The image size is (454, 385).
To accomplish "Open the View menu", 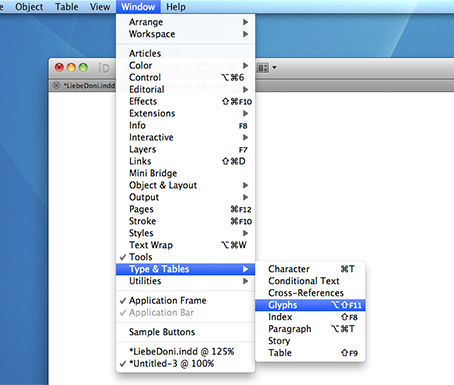I will (x=100, y=7).
